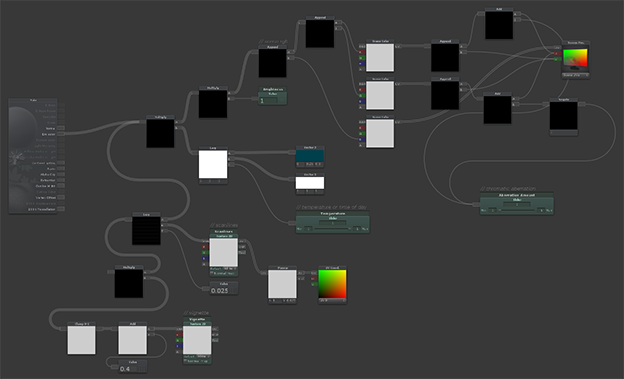Click the green G output of Vignette texture
The image size is (624, 379).
click(x=178, y=341)
